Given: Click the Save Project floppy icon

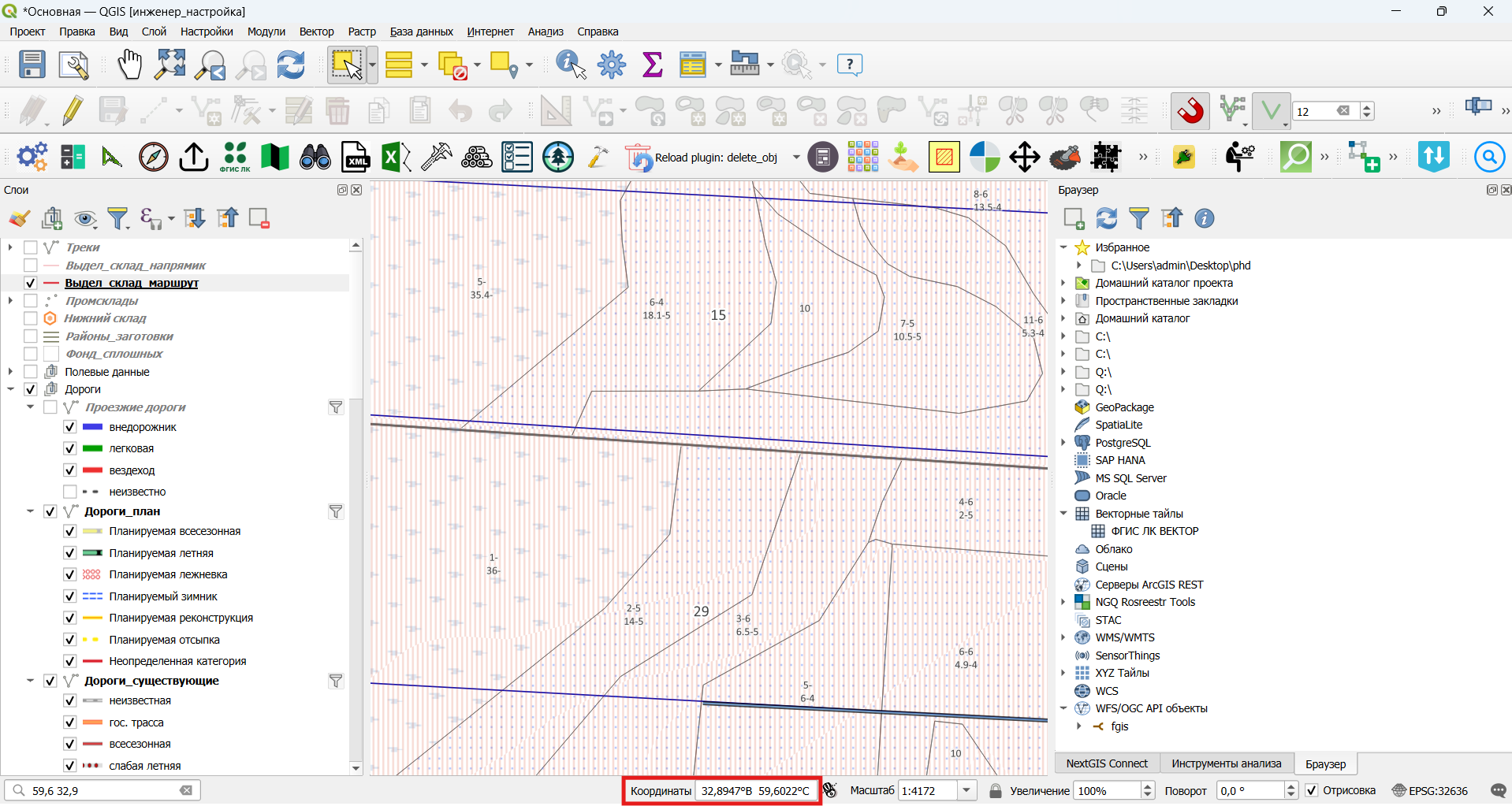Looking at the screenshot, I should (32, 64).
